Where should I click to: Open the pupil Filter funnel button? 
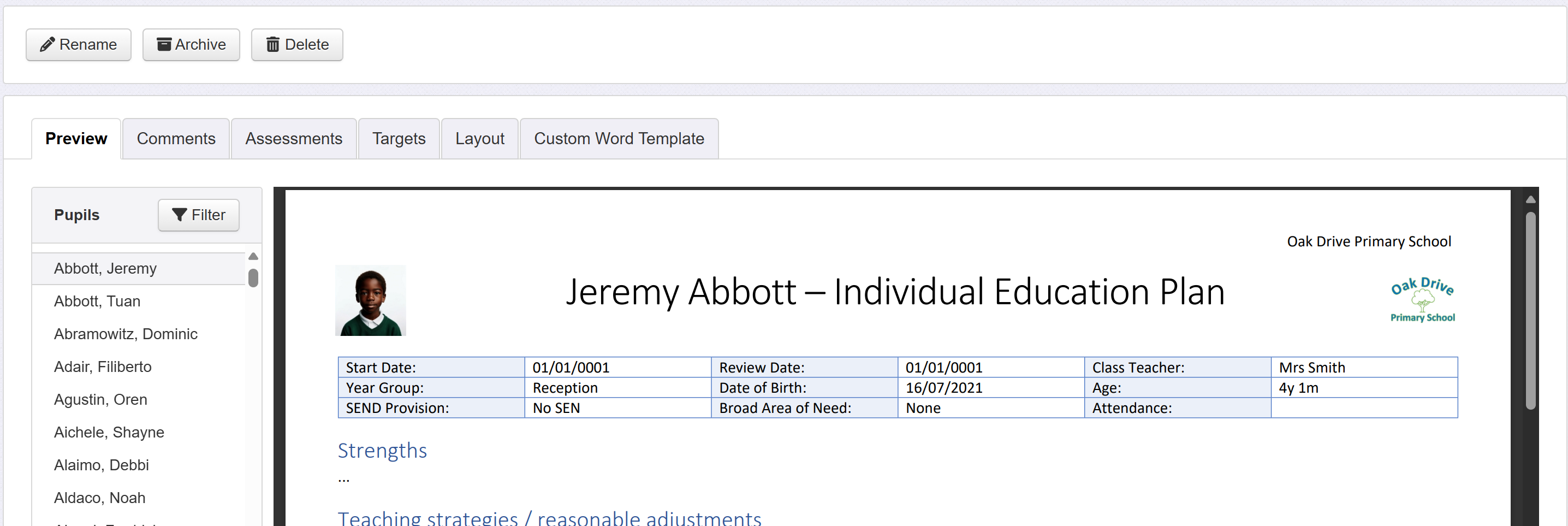[198, 215]
